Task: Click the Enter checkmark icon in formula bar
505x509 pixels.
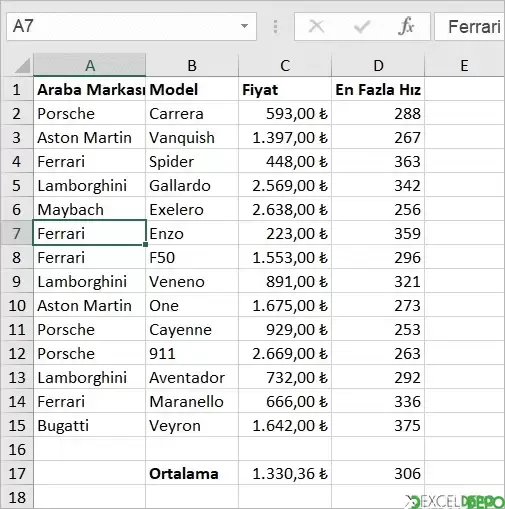Action: click(362, 27)
